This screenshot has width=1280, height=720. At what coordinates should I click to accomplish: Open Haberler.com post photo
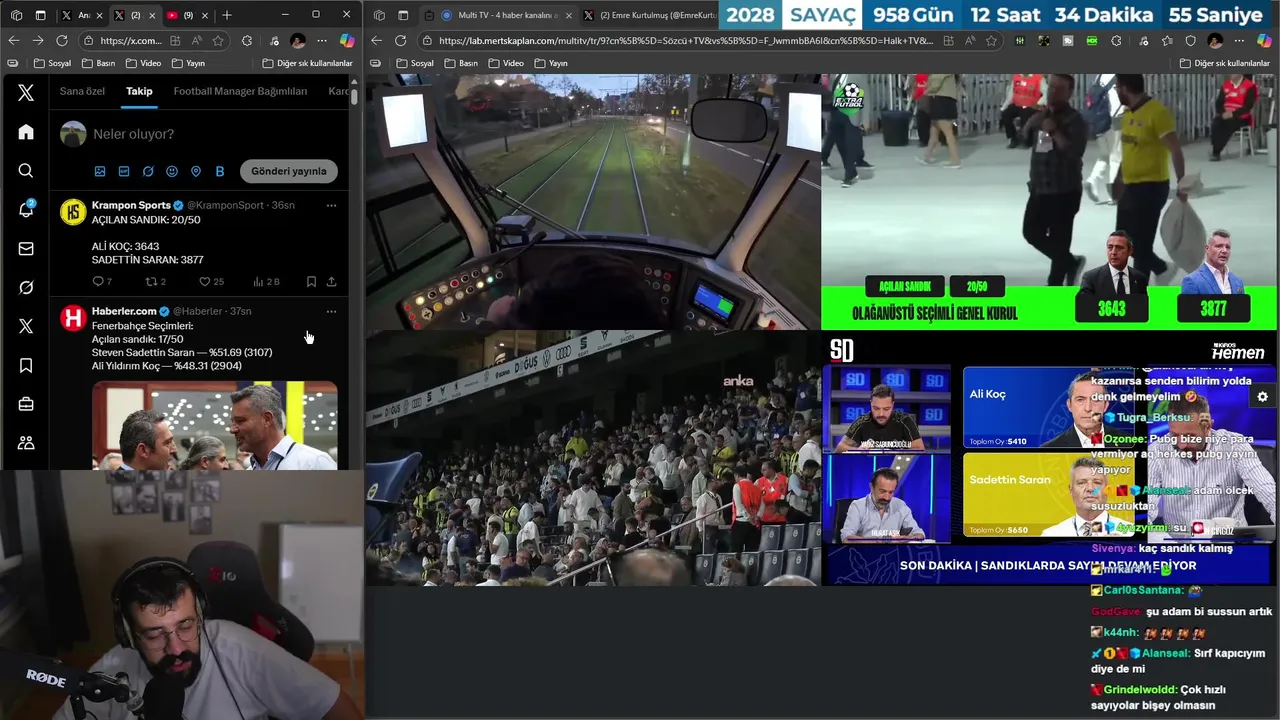click(x=214, y=425)
